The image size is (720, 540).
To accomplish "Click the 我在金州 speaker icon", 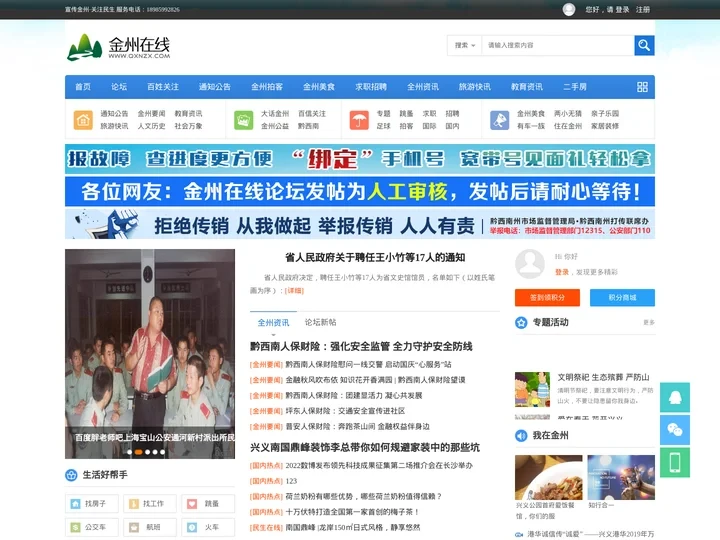I will [521, 435].
